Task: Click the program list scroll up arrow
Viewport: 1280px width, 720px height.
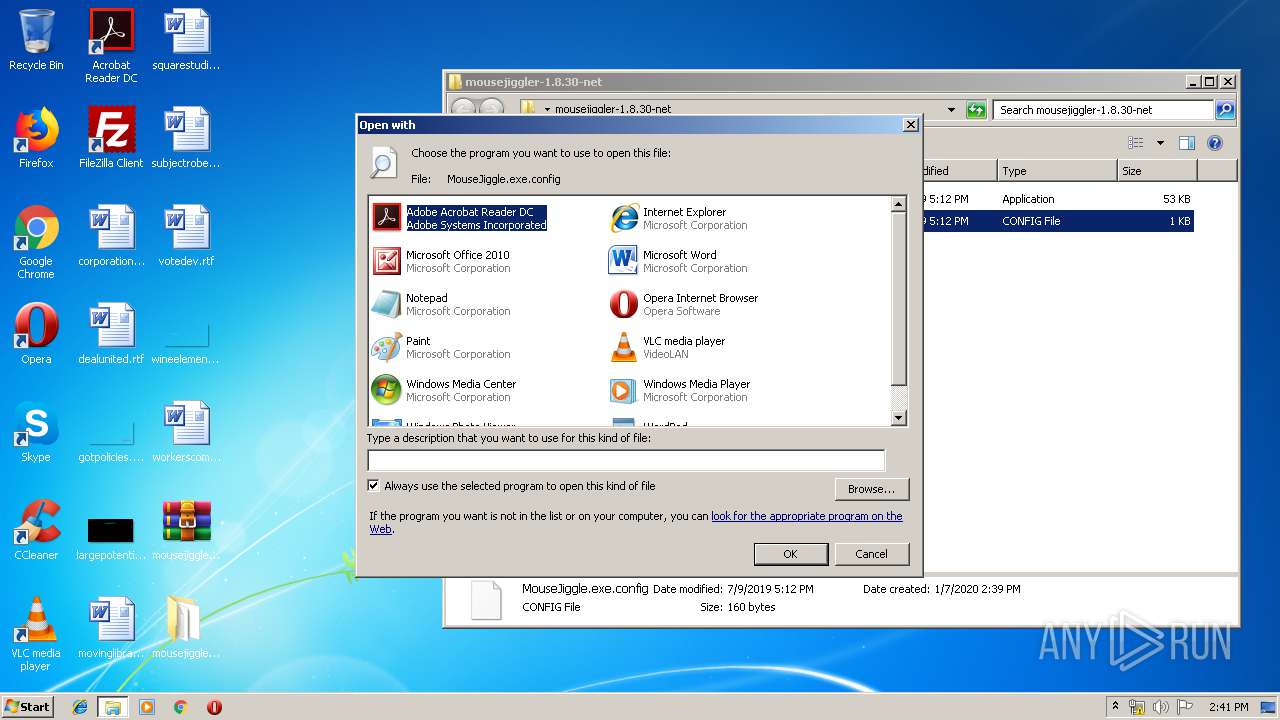Action: click(898, 204)
